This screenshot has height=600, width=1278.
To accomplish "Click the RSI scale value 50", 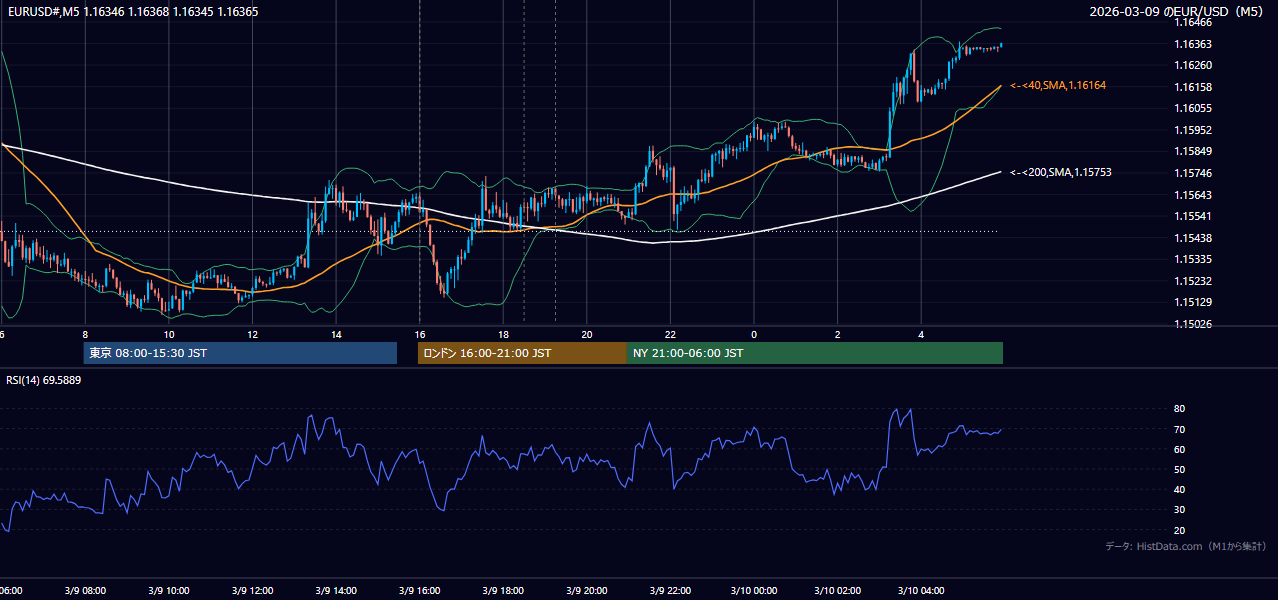I will (1180, 469).
